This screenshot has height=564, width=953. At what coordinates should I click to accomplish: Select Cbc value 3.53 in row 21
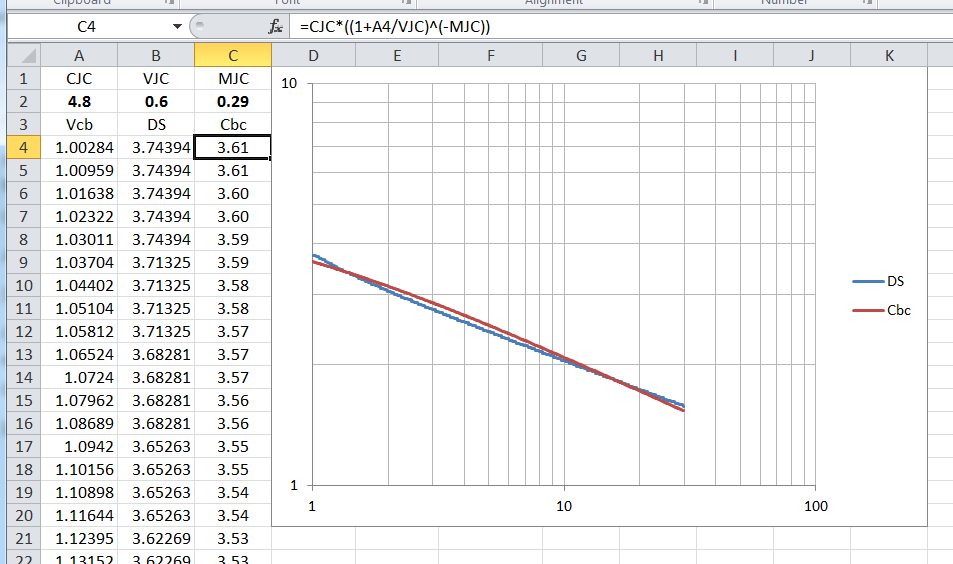pyautogui.click(x=233, y=538)
